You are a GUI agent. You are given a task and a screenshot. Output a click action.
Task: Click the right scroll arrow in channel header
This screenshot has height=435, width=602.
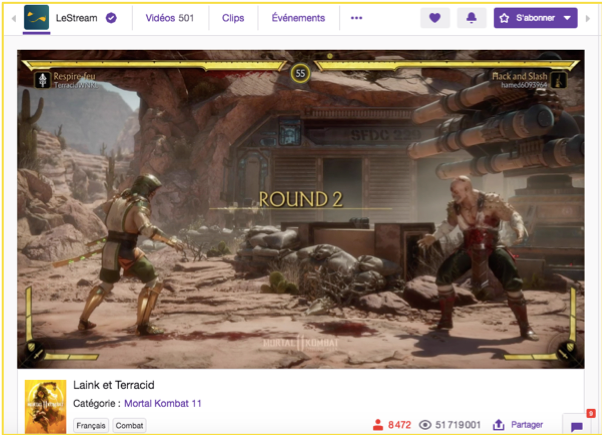point(588,18)
